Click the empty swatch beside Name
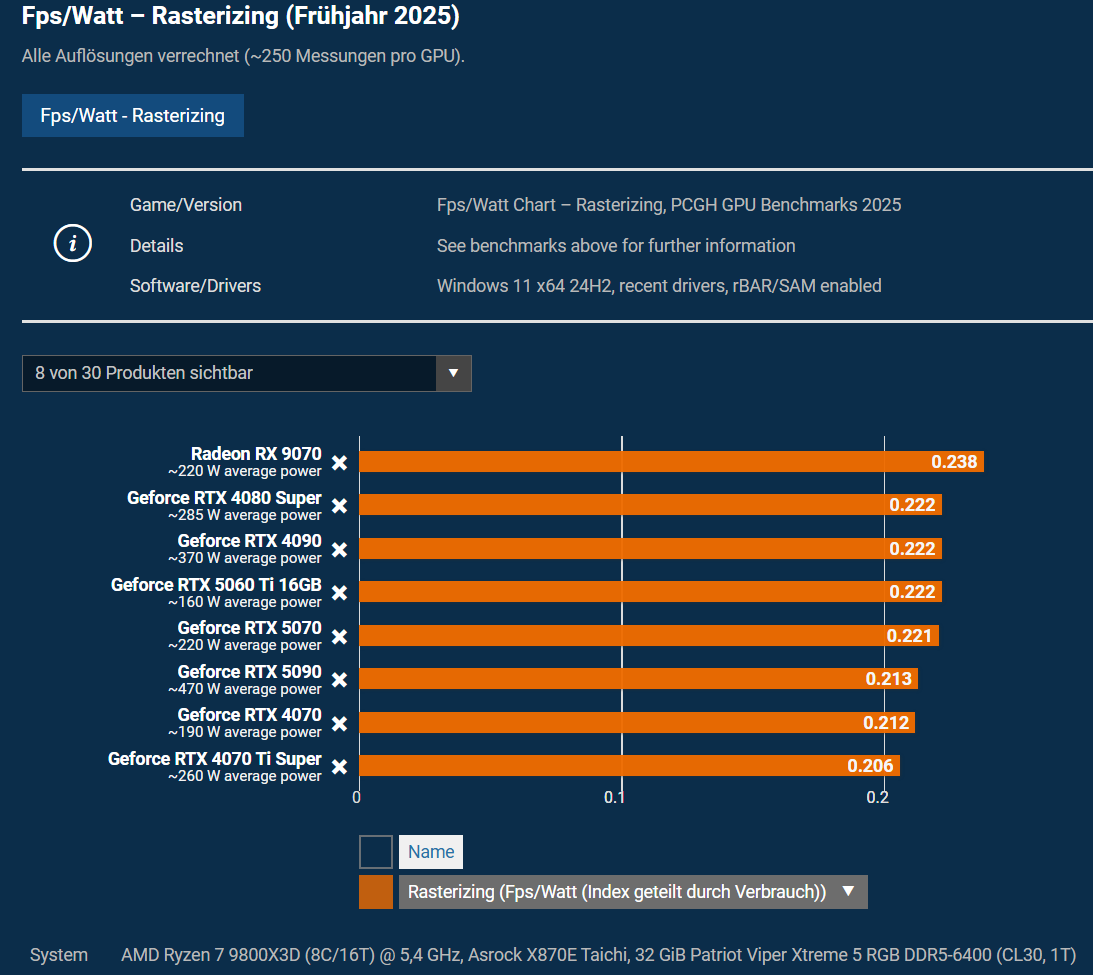Viewport: 1093px width, 975px height. [376, 852]
